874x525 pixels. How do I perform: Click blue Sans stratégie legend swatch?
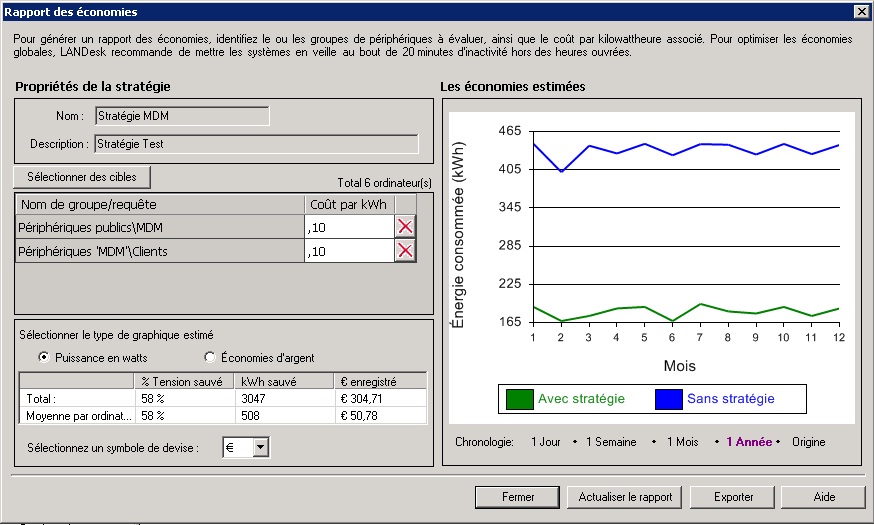[x=668, y=399]
